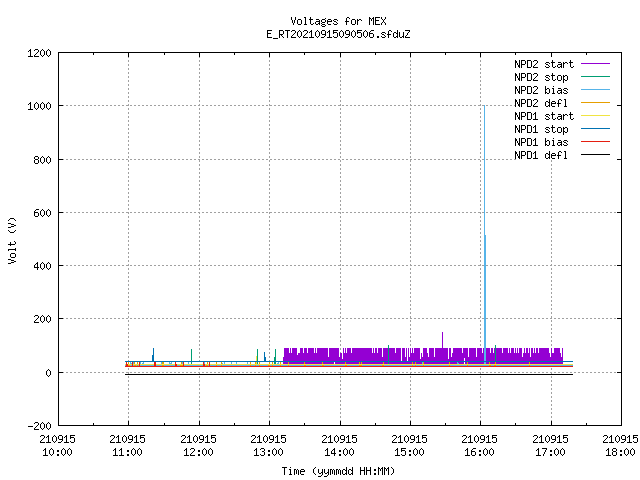Click the orange NPD2 defl legend line
This screenshot has height=480, width=640.
[x=595, y=102]
